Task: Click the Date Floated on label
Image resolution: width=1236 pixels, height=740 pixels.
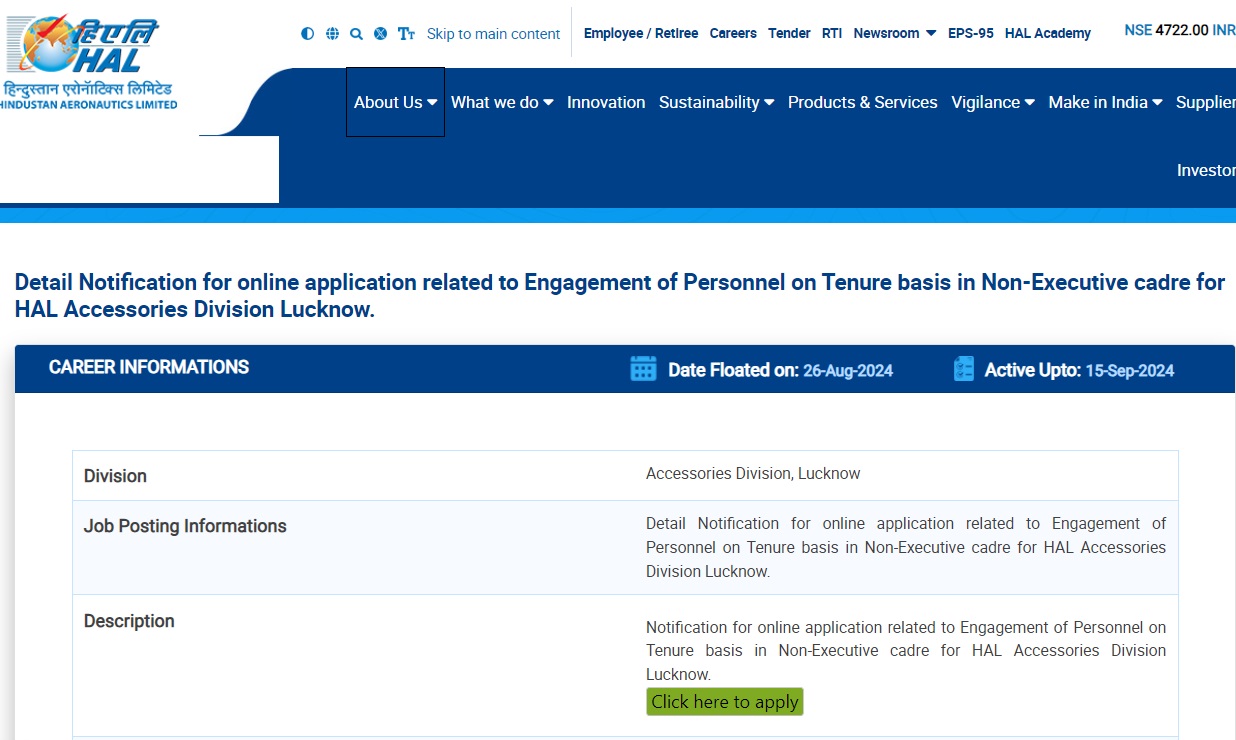Action: point(733,370)
